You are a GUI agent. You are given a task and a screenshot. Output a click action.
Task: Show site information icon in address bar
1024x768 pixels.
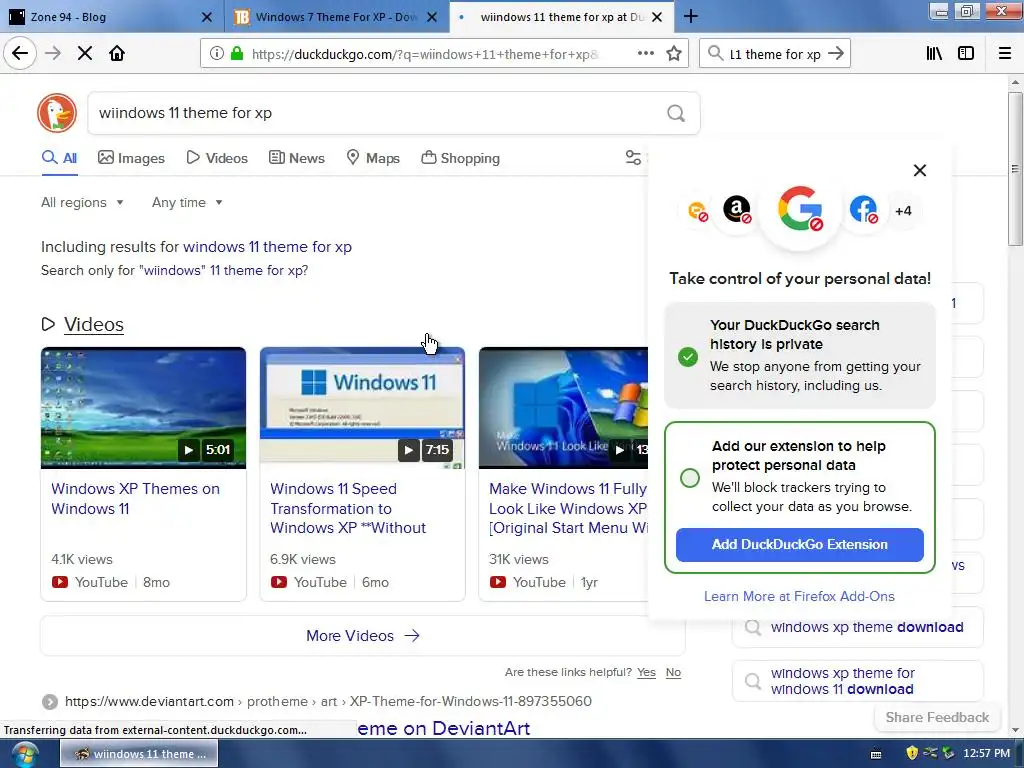216,54
